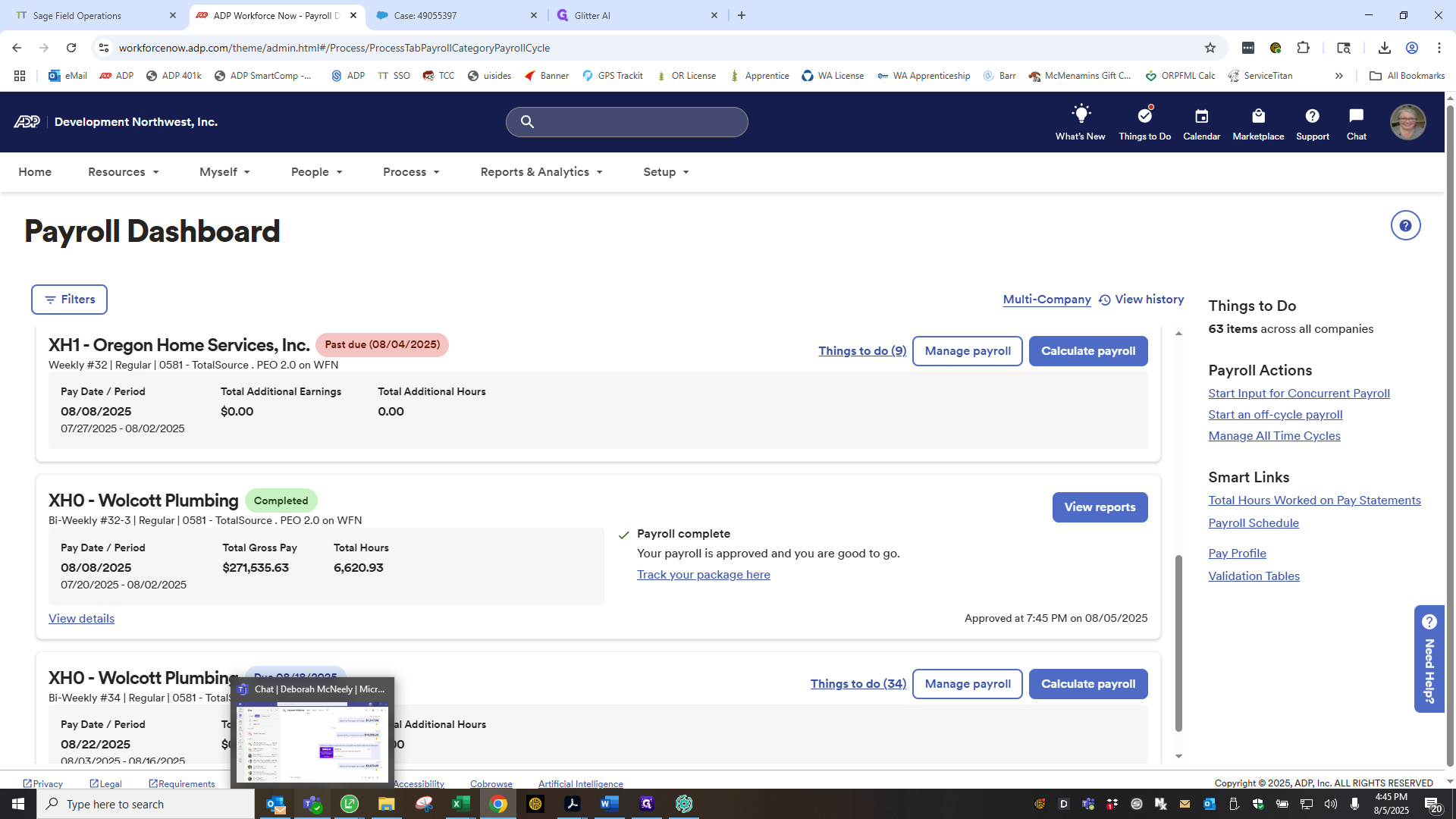This screenshot has height=819, width=1456.
Task: Open File Explorer from the taskbar
Action: click(386, 804)
